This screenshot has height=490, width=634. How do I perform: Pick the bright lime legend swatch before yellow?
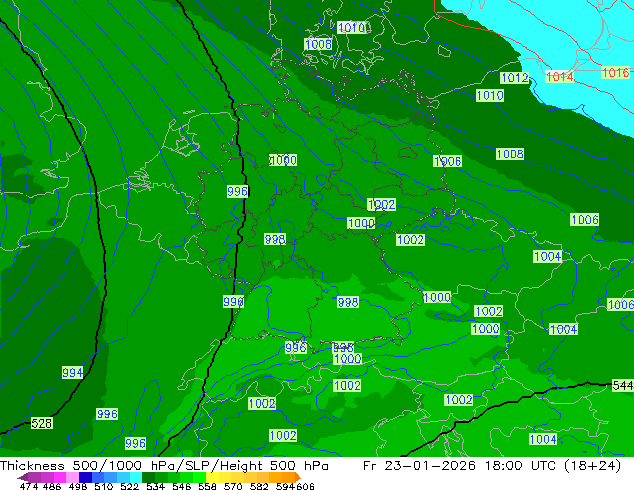(200, 477)
